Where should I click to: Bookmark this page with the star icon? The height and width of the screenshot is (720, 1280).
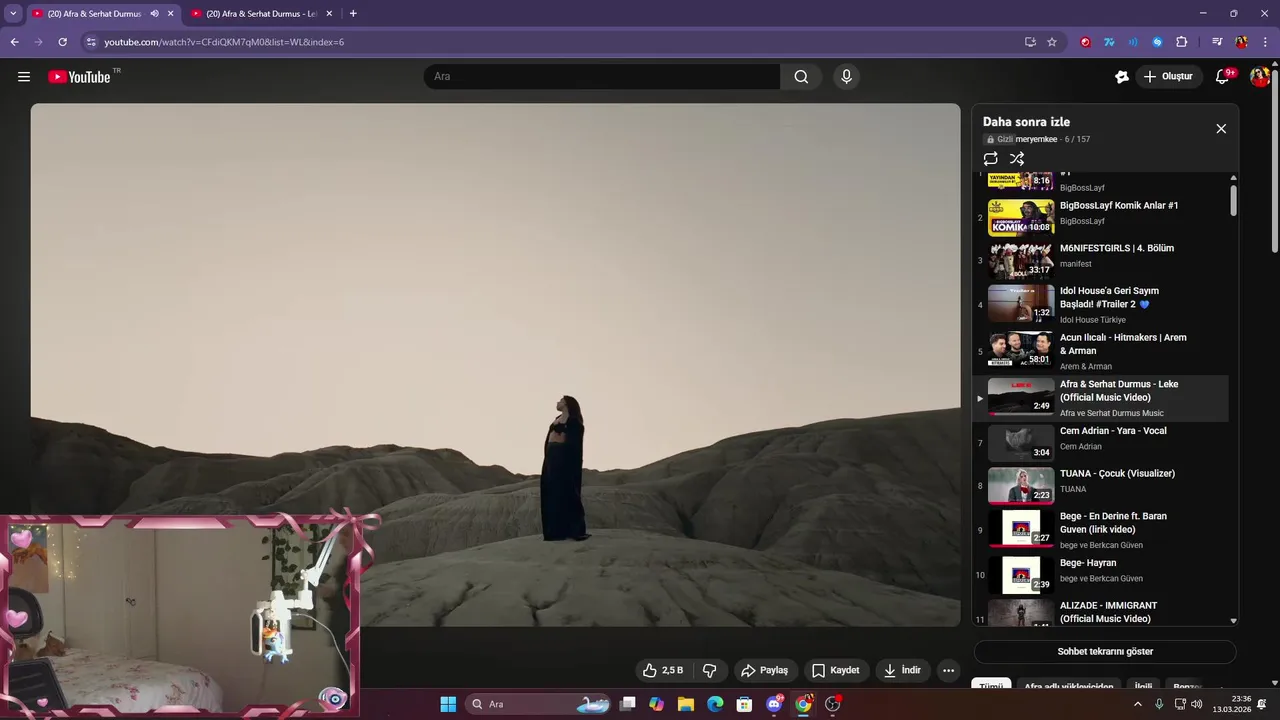coord(1052,42)
